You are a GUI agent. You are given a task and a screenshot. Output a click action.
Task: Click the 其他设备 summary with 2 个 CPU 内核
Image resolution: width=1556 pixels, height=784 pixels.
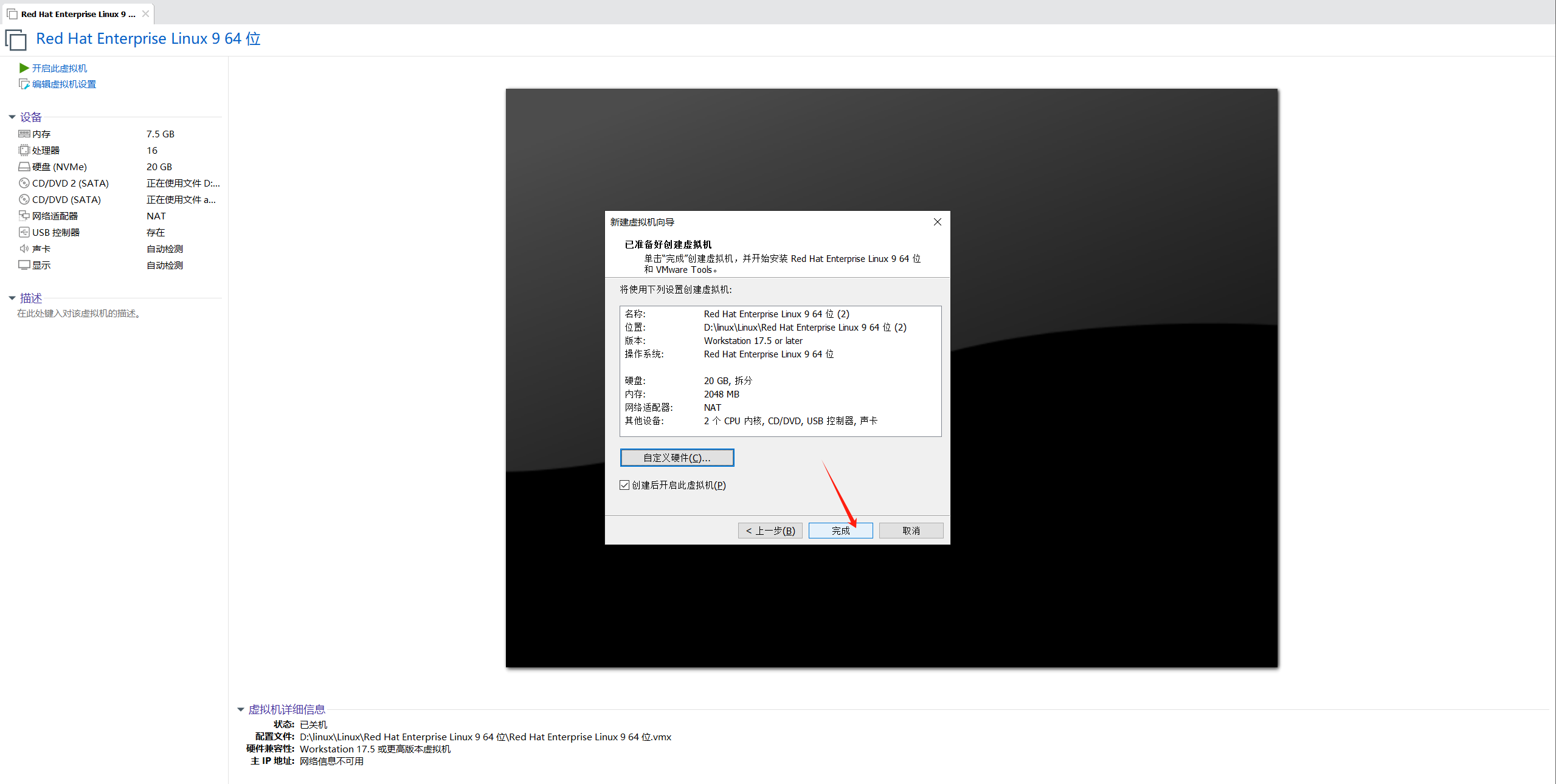pos(790,421)
